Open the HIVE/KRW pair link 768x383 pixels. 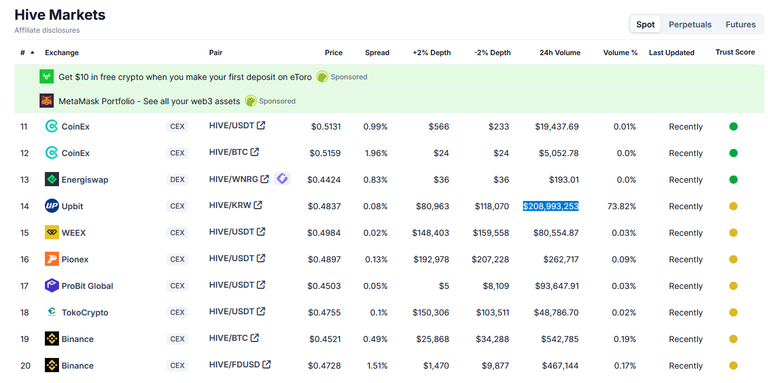pos(230,205)
